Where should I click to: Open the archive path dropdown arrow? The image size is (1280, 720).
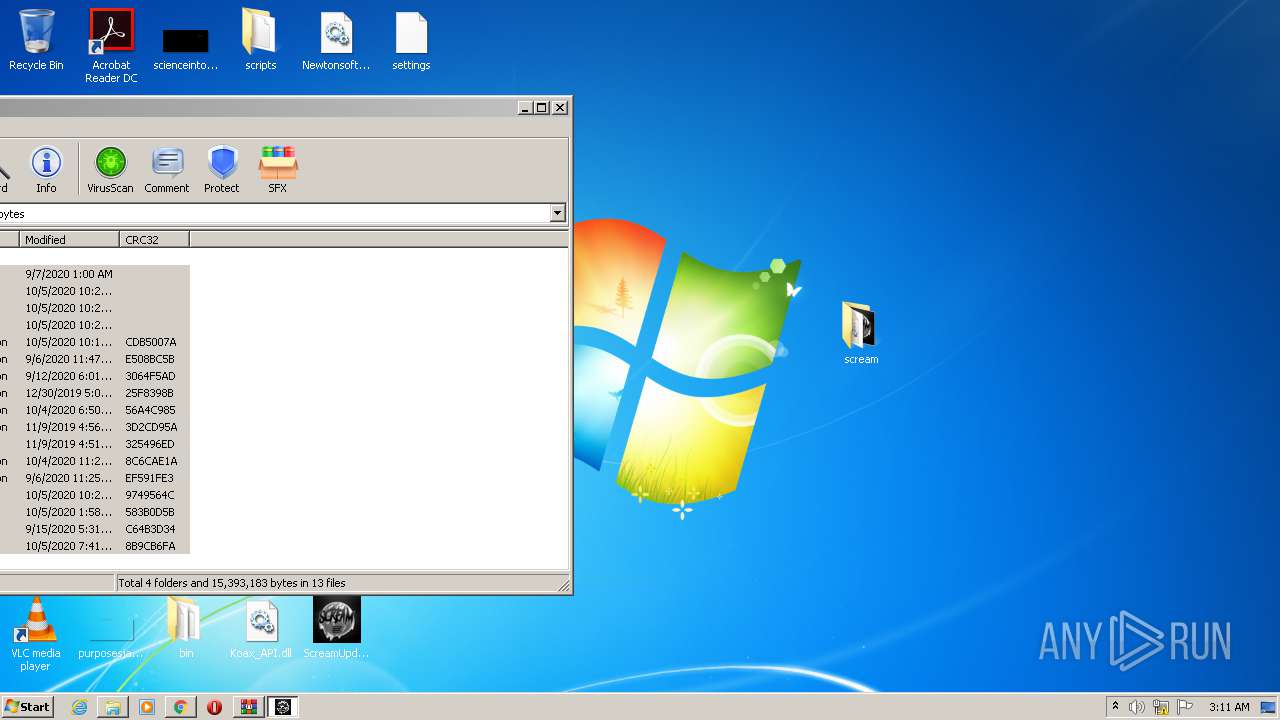pyautogui.click(x=557, y=213)
